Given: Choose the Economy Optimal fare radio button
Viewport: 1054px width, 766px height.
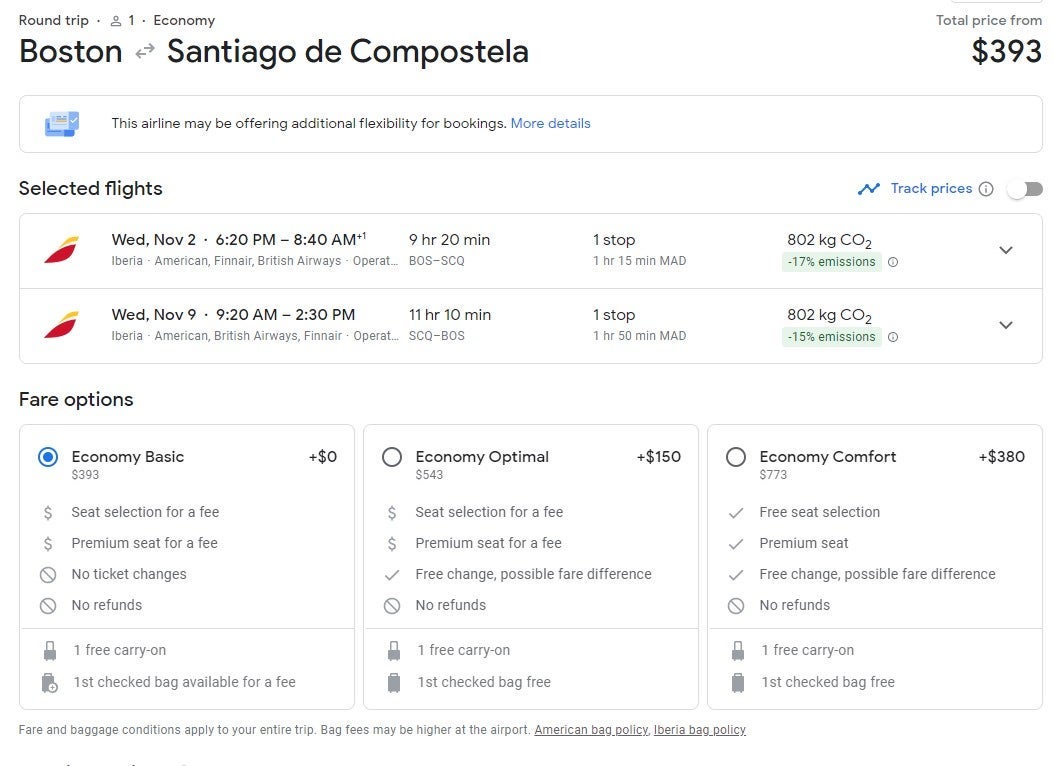Looking at the screenshot, I should click(x=392, y=457).
